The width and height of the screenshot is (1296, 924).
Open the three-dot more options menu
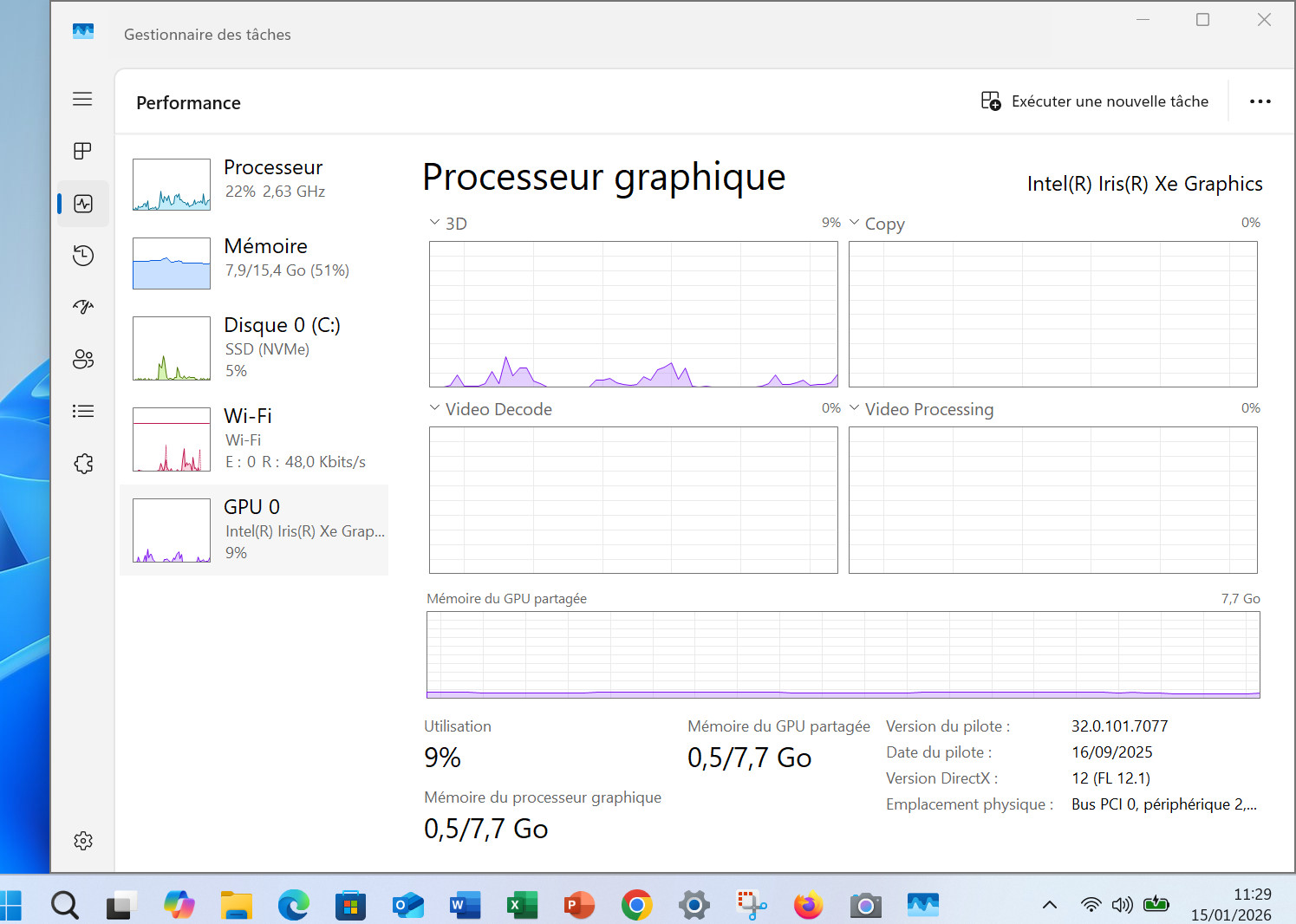tap(1260, 101)
